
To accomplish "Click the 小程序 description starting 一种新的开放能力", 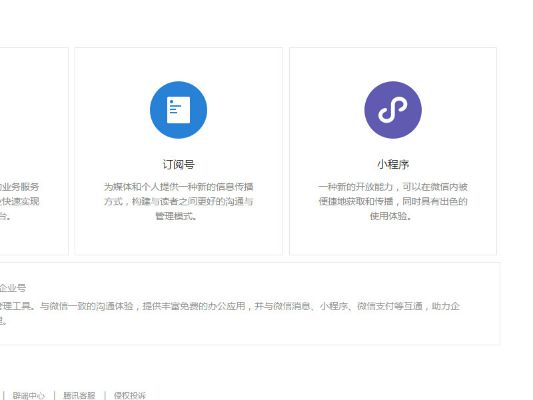I will [393, 201].
